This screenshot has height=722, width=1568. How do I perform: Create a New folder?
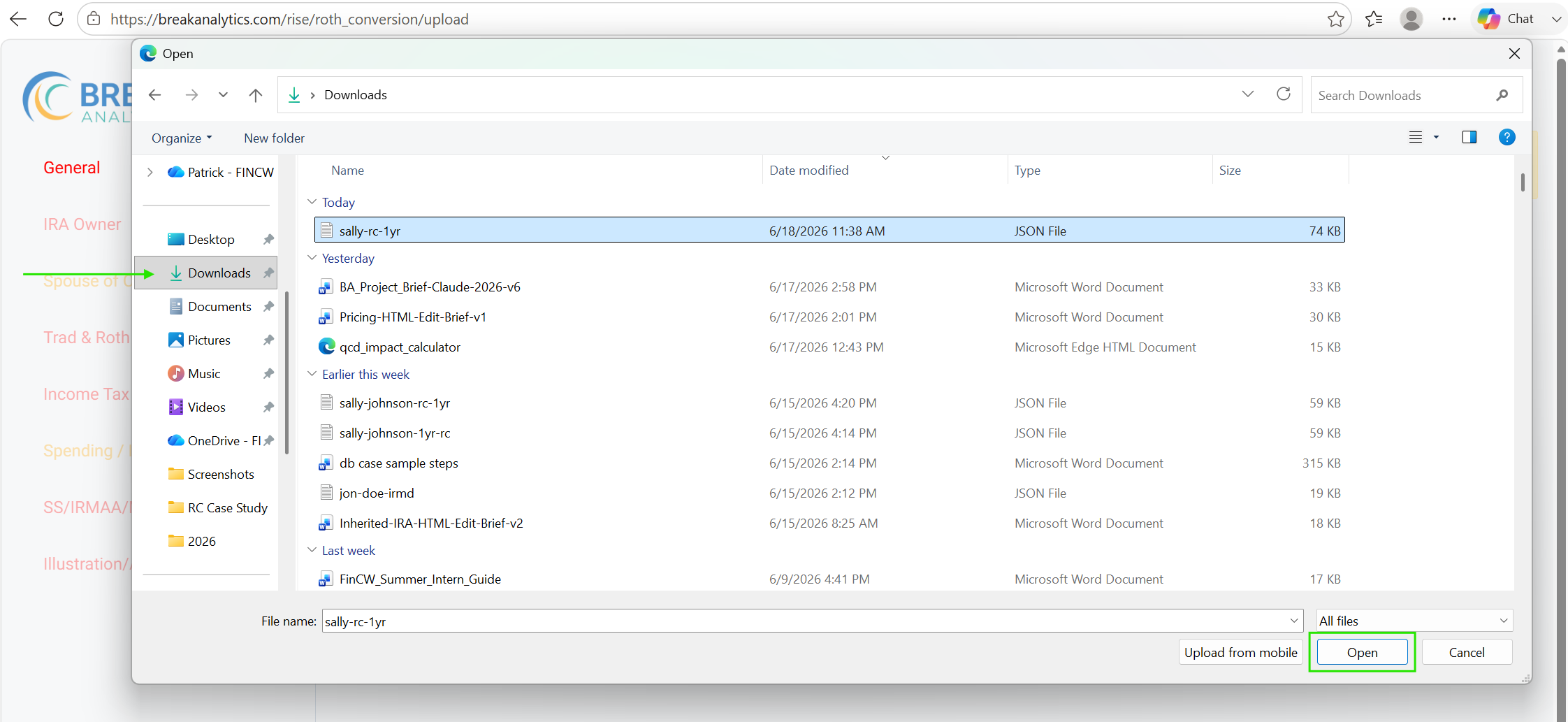pyautogui.click(x=274, y=138)
